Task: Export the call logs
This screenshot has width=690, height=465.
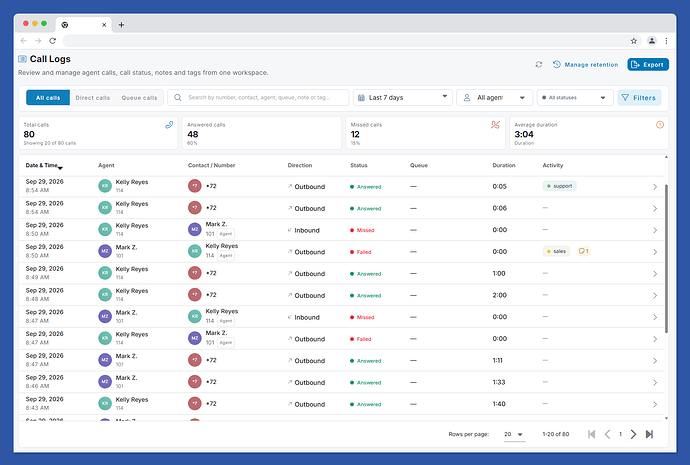Action: click(648, 64)
